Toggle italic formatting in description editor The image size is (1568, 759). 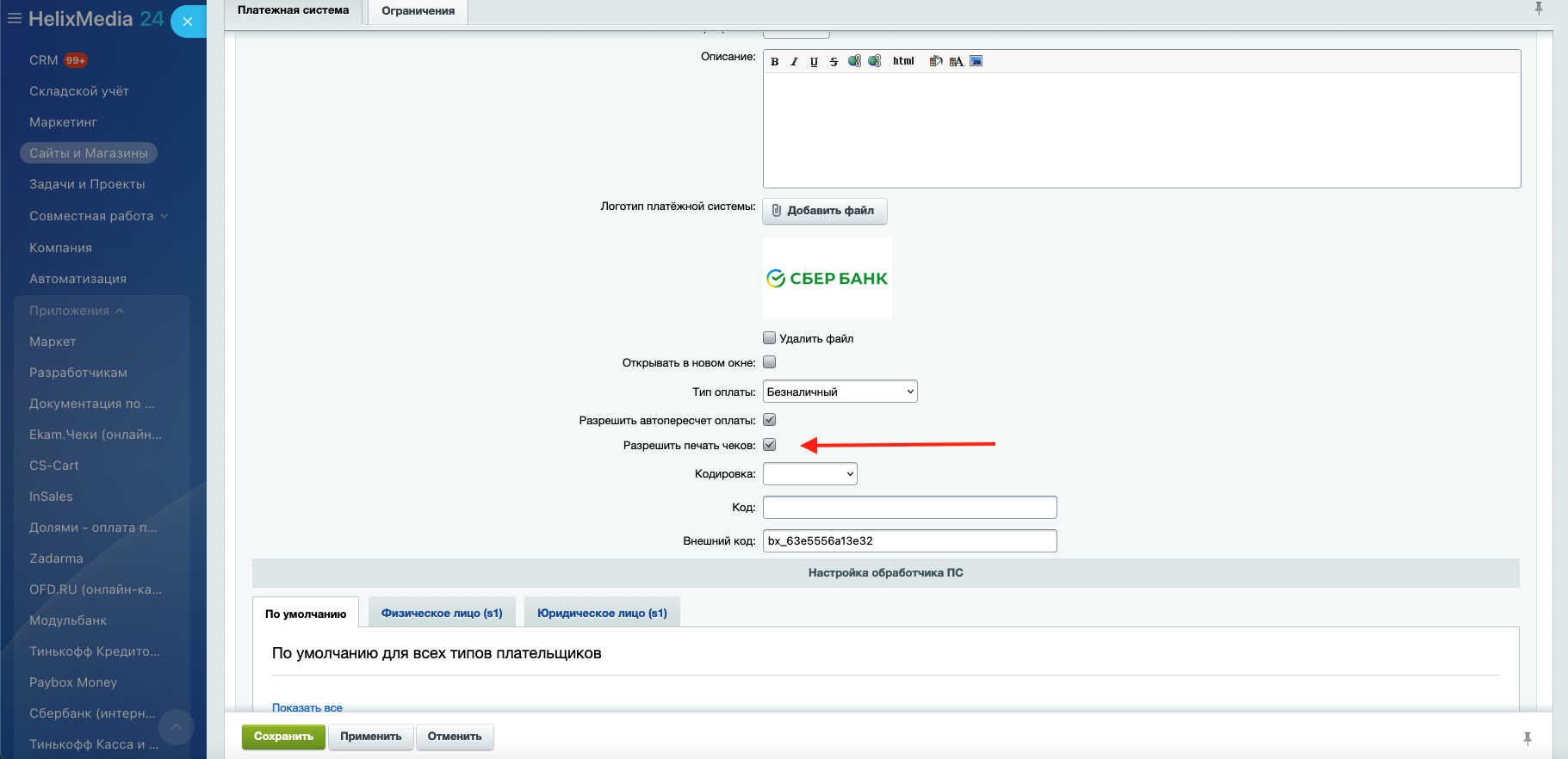[x=794, y=61]
